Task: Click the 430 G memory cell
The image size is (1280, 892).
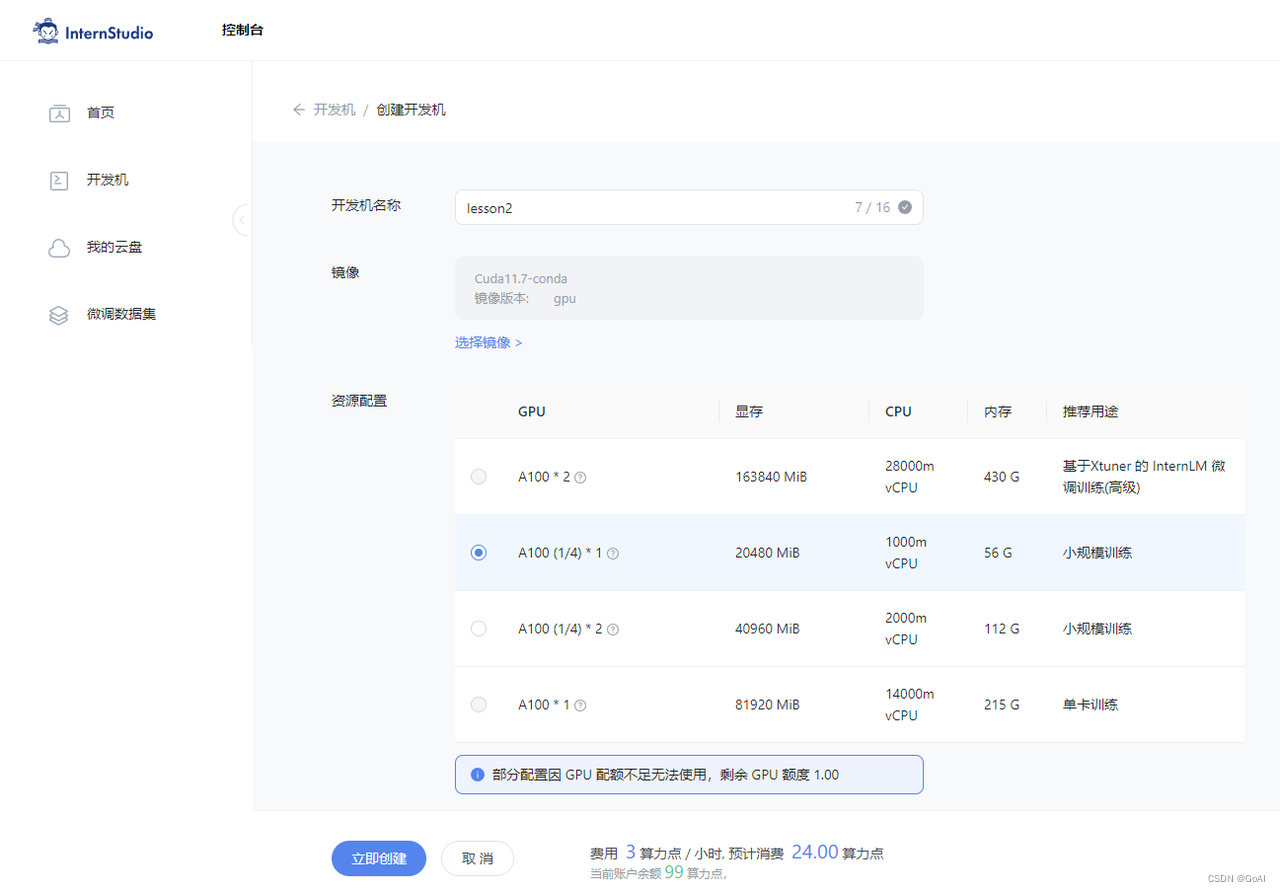Action: click(x=1002, y=477)
